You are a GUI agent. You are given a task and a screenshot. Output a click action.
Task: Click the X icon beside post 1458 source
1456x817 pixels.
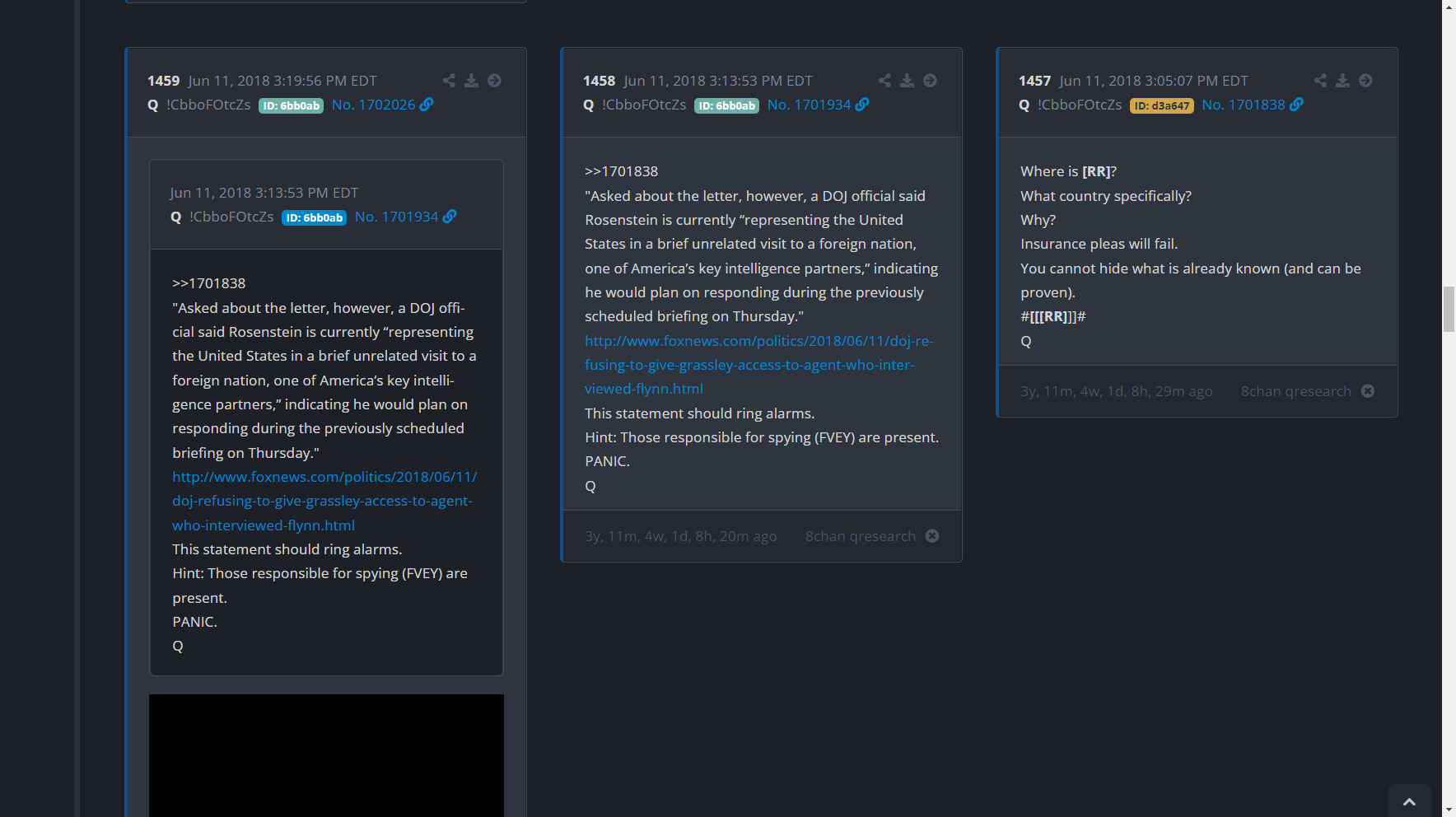coord(932,536)
